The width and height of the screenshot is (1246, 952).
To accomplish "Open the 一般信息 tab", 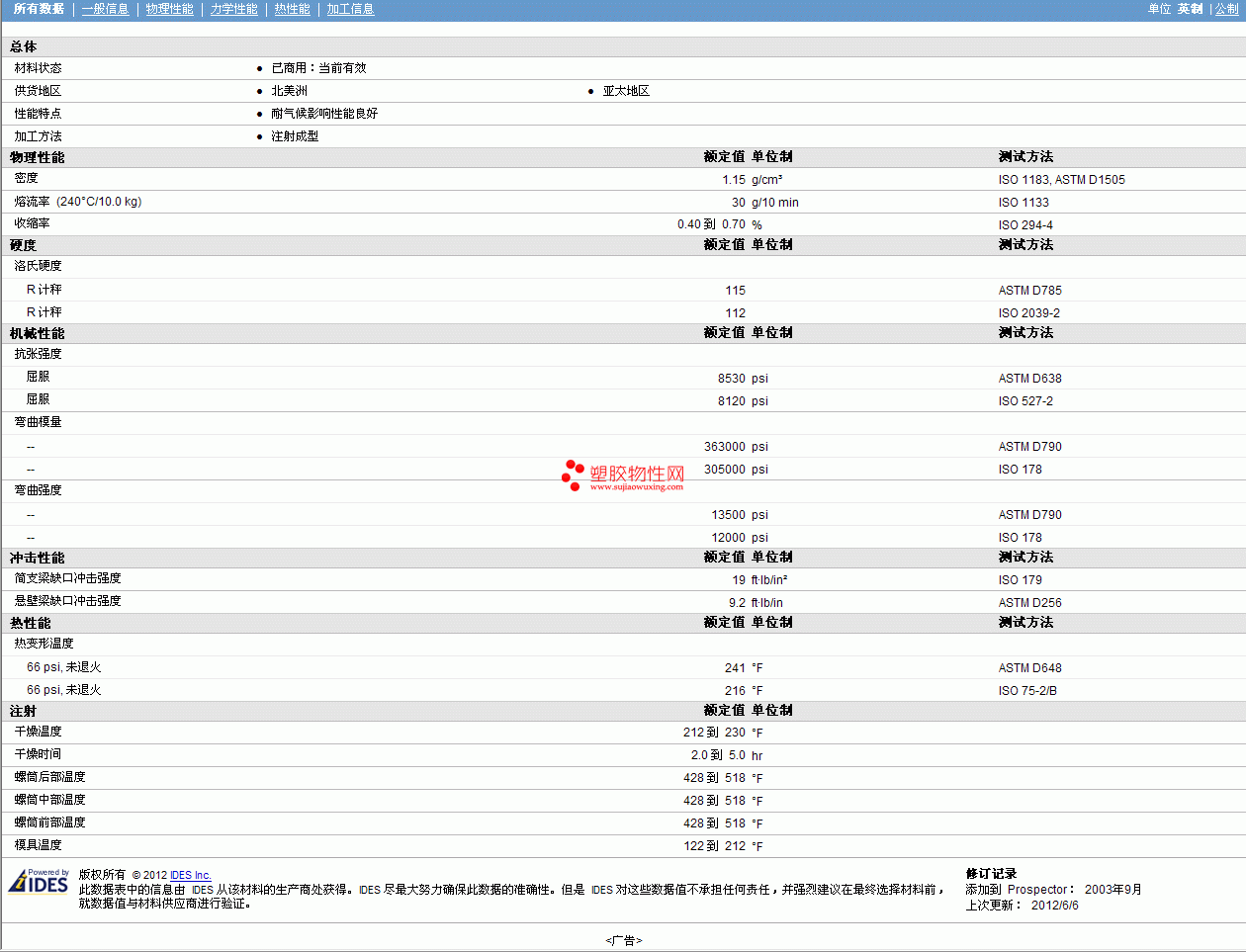I will tap(105, 9).
